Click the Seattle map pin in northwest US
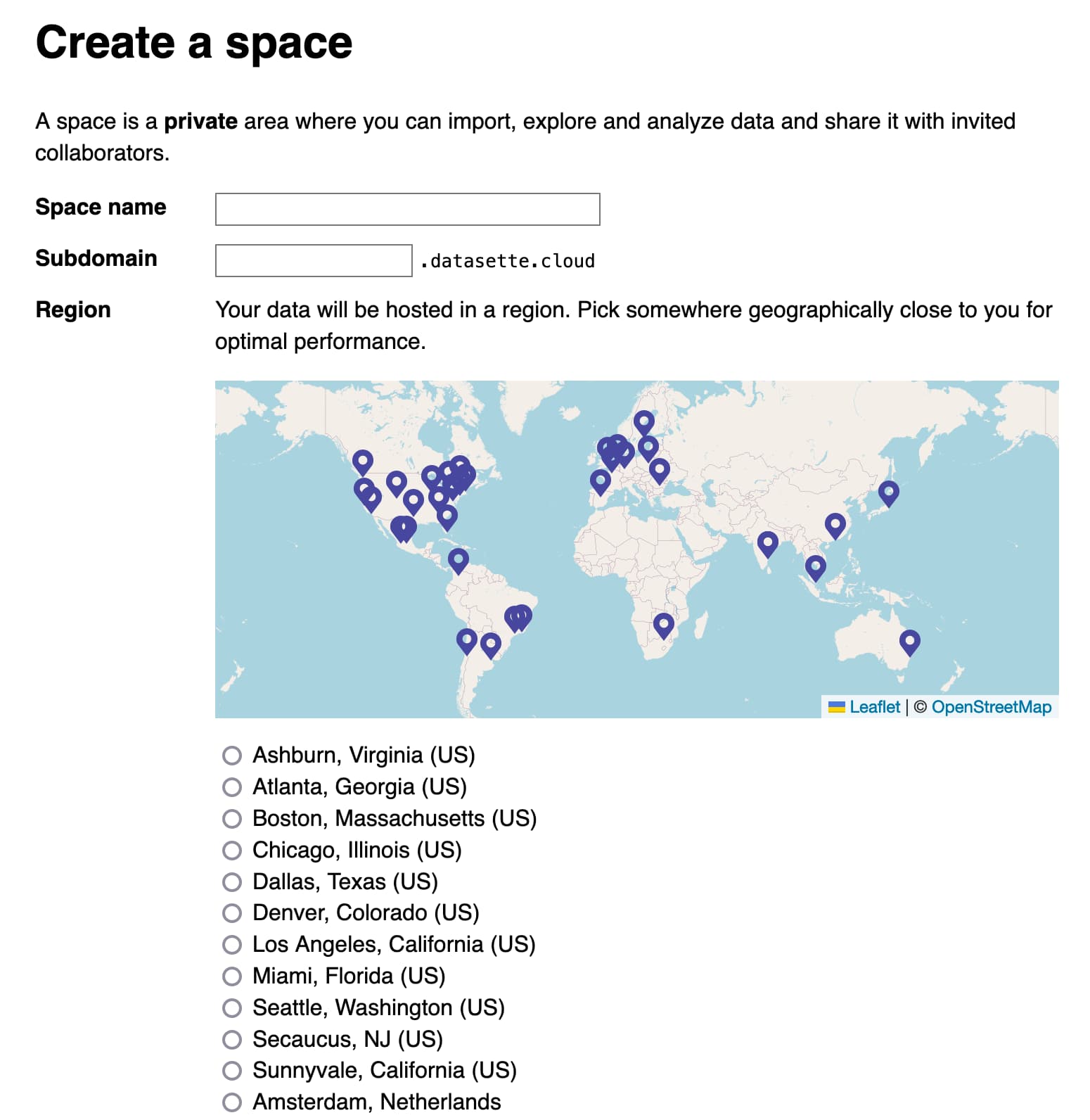This screenshot has height=1120, width=1090. click(x=362, y=463)
